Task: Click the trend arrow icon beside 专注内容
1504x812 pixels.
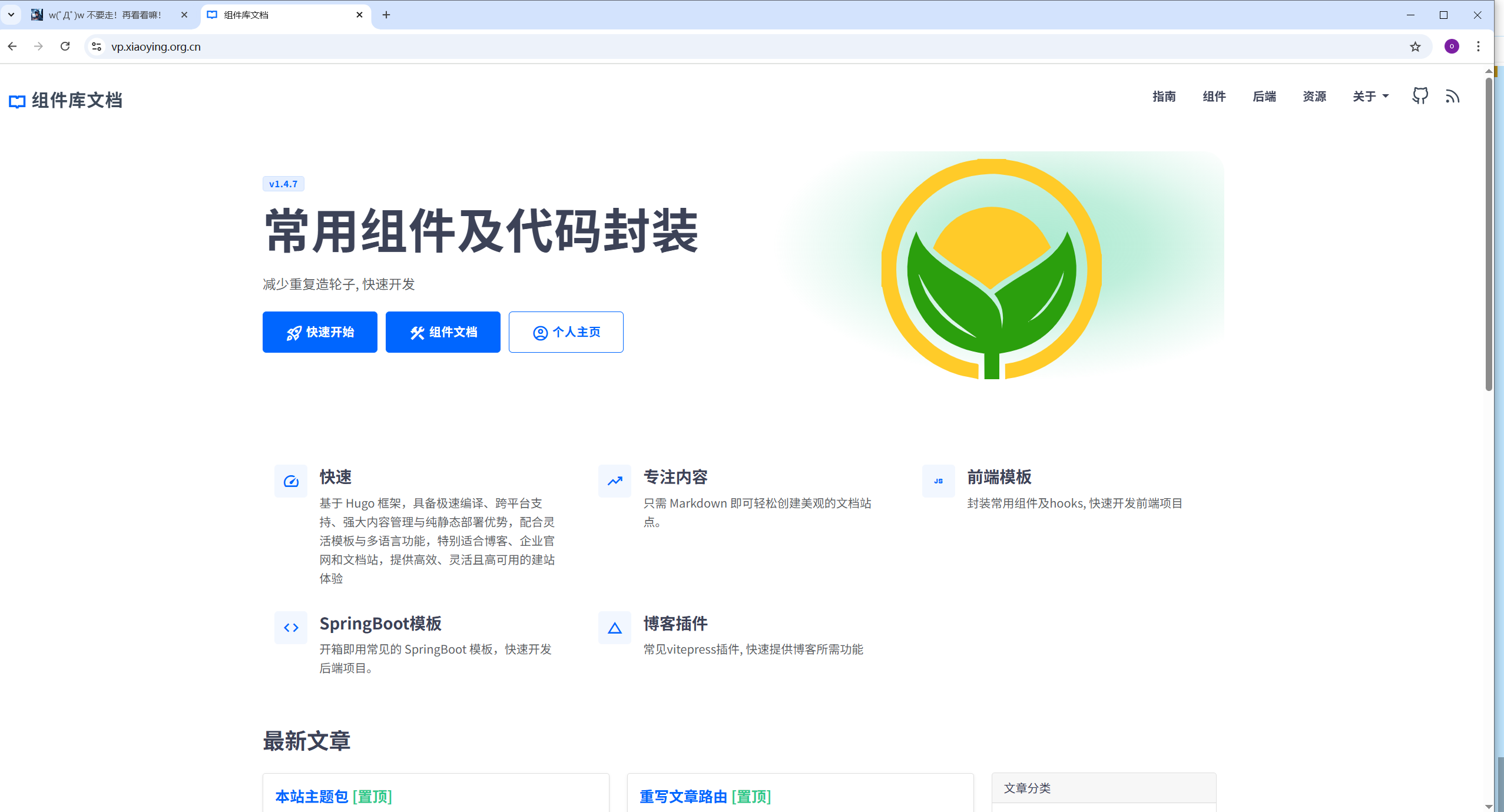Action: tap(615, 481)
